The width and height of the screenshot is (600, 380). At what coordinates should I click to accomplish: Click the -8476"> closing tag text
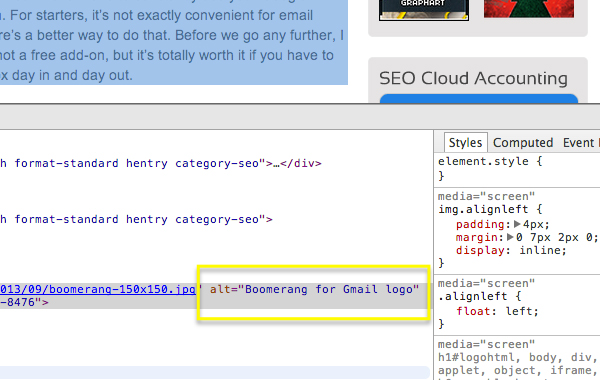tap(24, 302)
